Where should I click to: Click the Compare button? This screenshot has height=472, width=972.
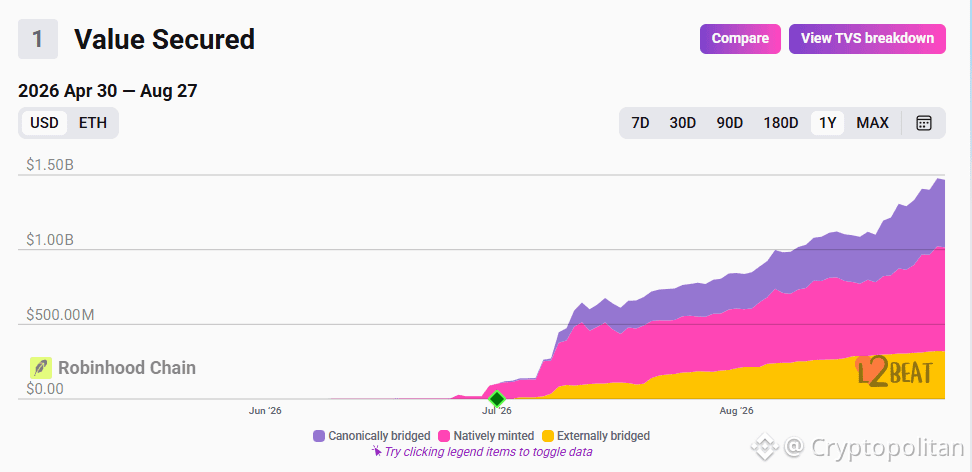click(740, 38)
